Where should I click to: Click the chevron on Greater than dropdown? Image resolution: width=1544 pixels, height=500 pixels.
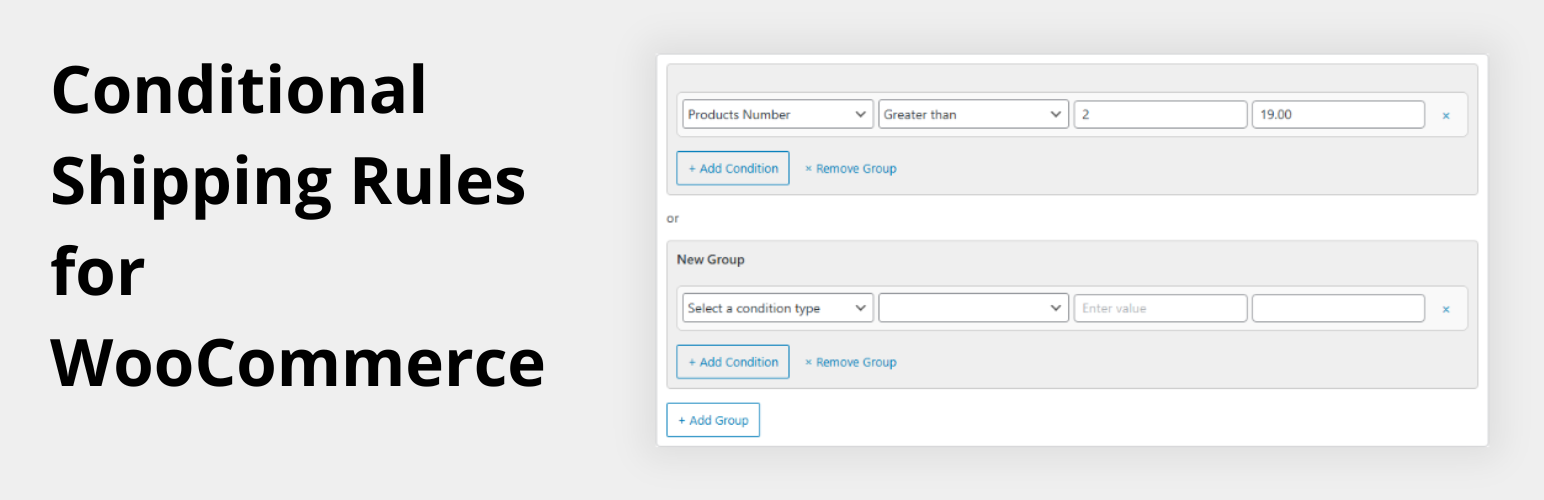pyautogui.click(x=1057, y=115)
